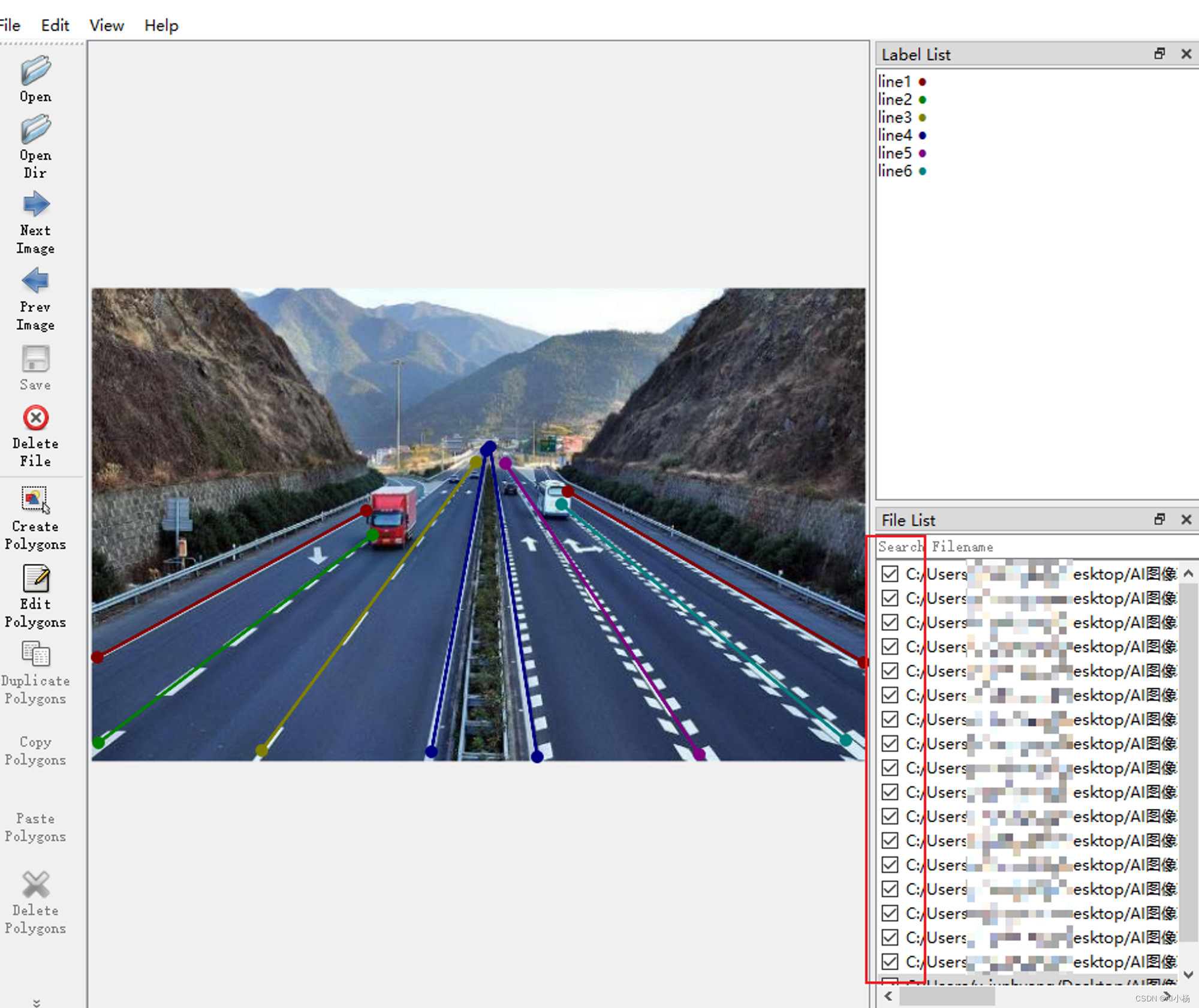The image size is (1199, 1008).
Task: Toggle the second file's checkbox in File List
Action: pos(890,598)
